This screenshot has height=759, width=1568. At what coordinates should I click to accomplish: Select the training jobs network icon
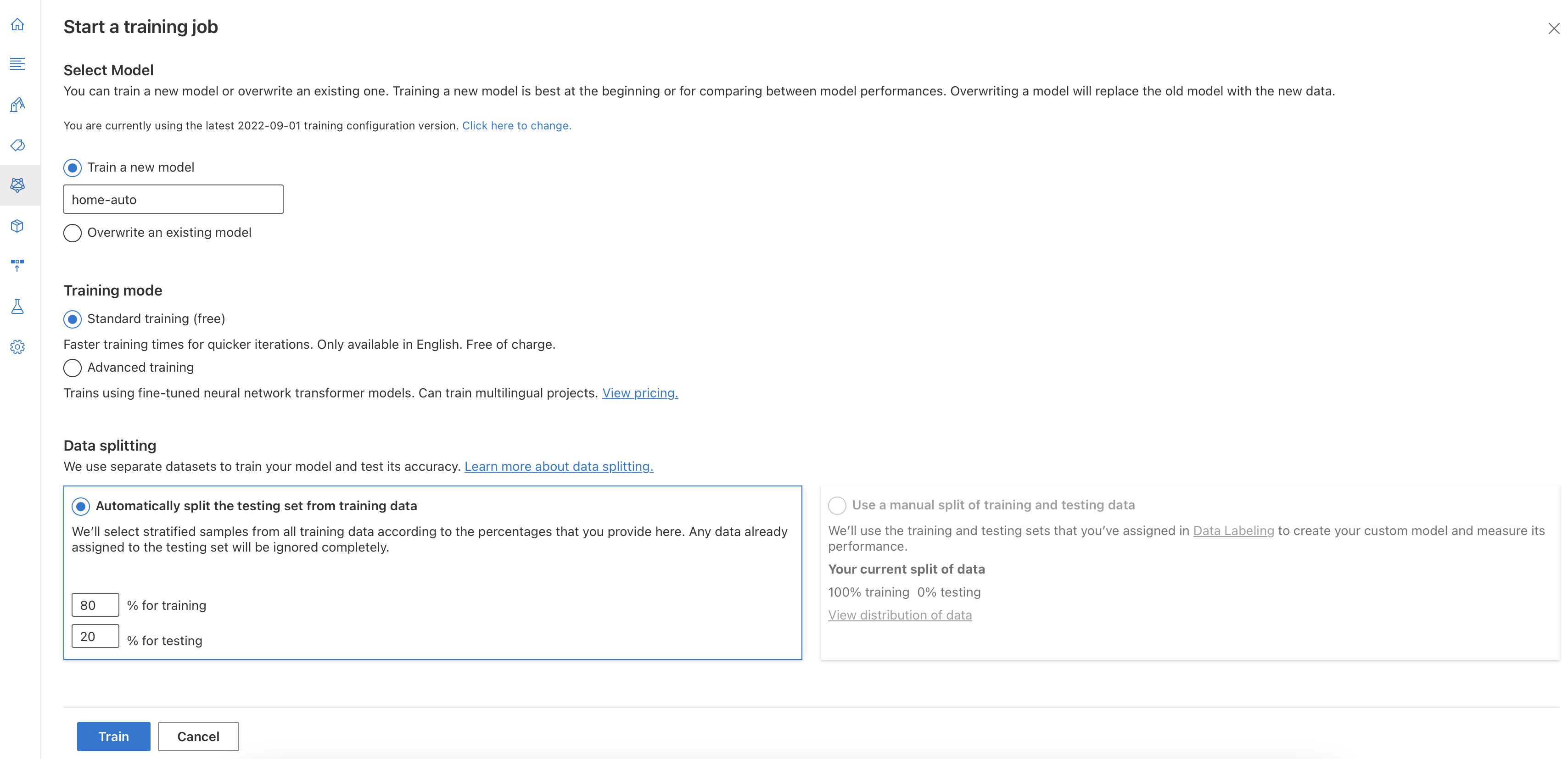[x=17, y=185]
